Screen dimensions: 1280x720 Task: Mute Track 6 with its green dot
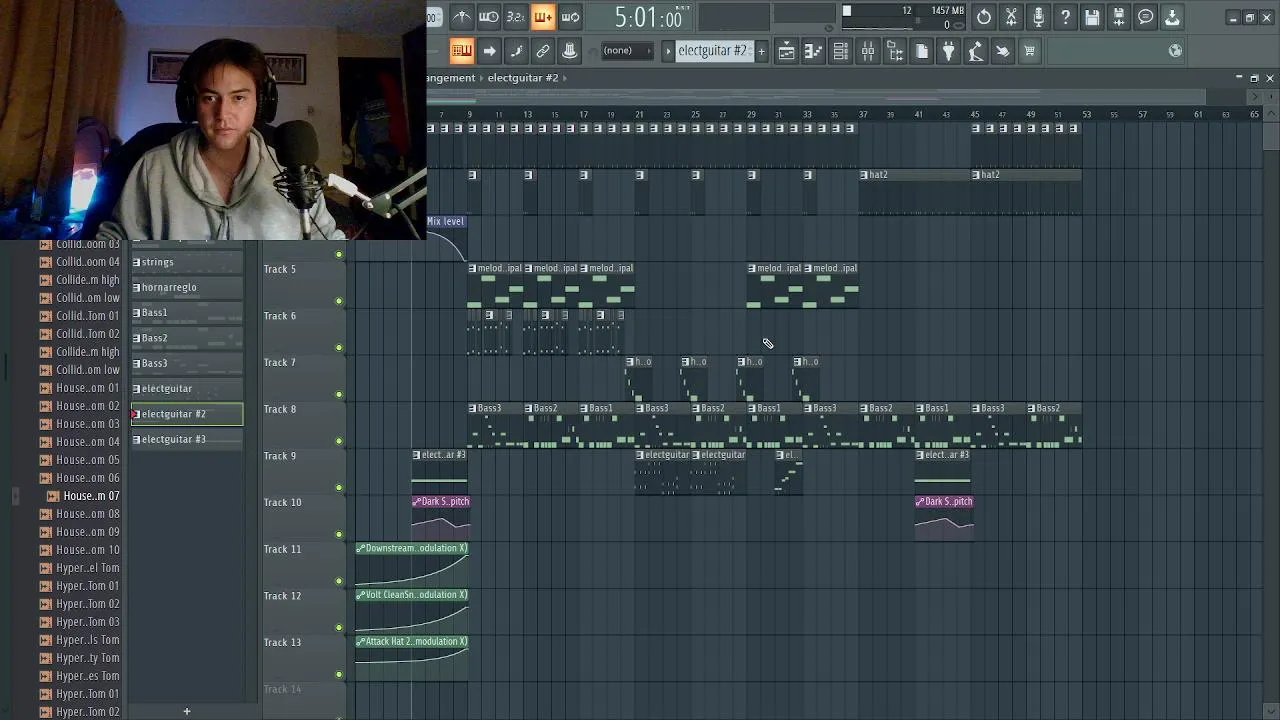pos(339,348)
